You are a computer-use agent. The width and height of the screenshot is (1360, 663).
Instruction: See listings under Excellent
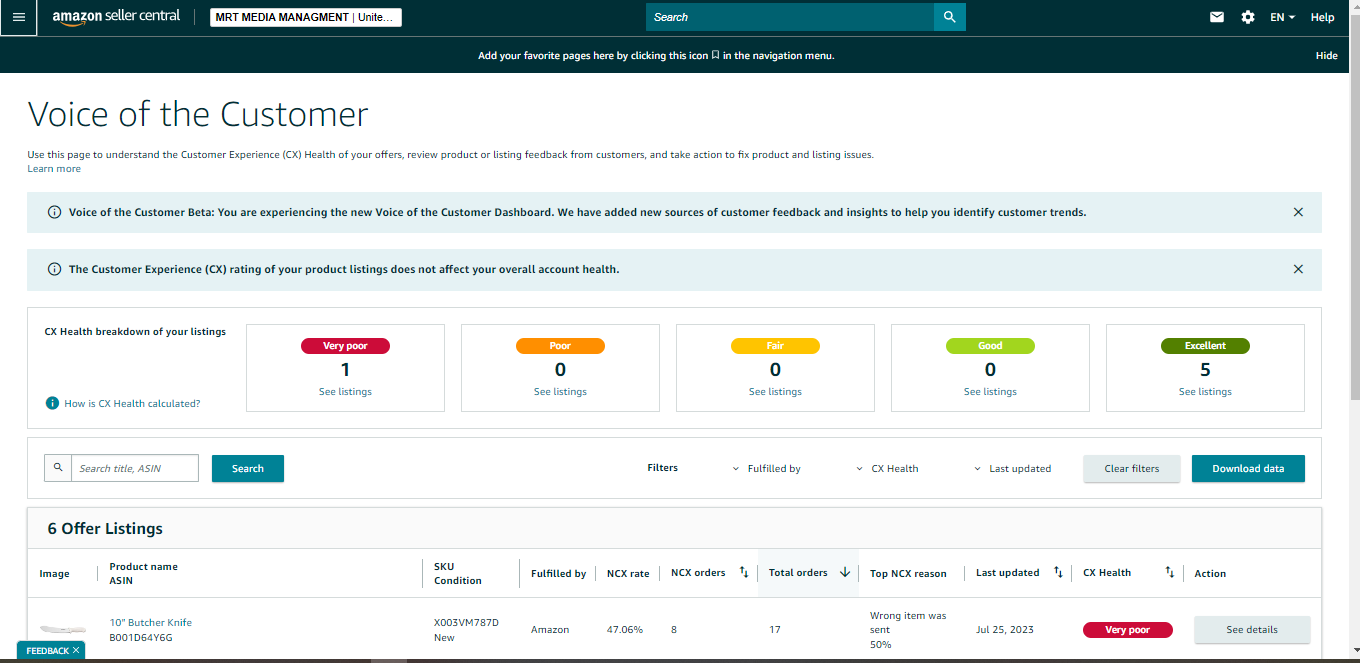[x=1205, y=392]
